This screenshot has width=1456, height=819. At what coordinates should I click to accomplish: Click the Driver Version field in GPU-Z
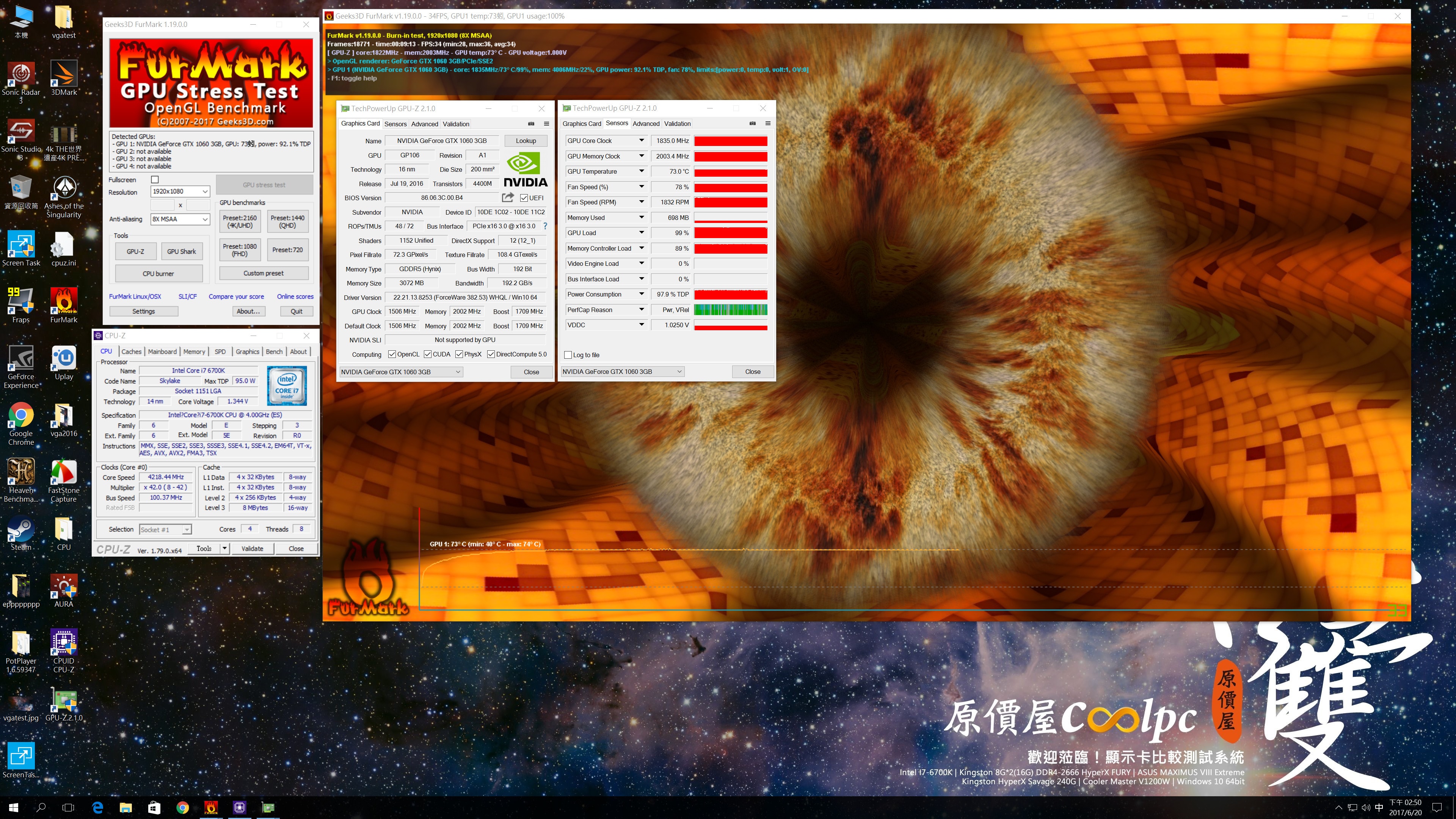pos(465,297)
